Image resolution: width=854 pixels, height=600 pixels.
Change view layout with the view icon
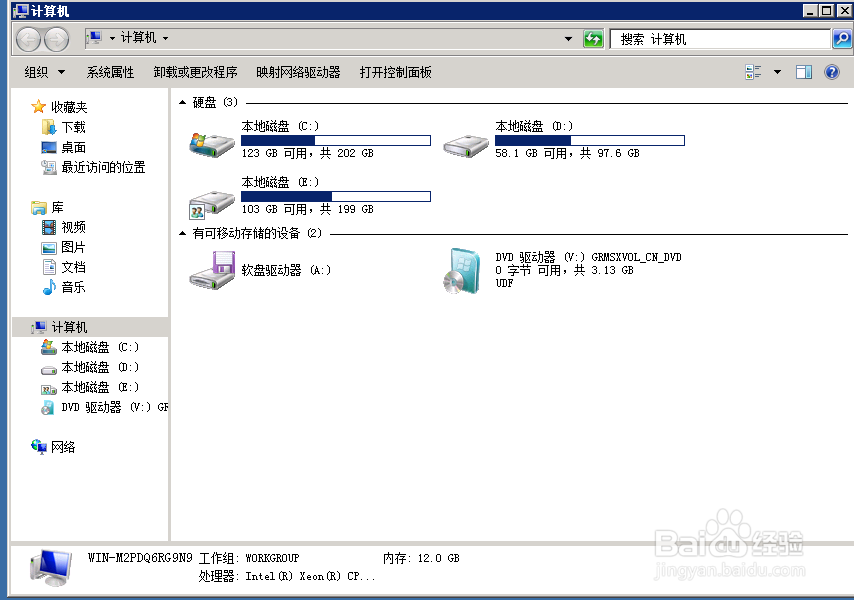(x=753, y=72)
